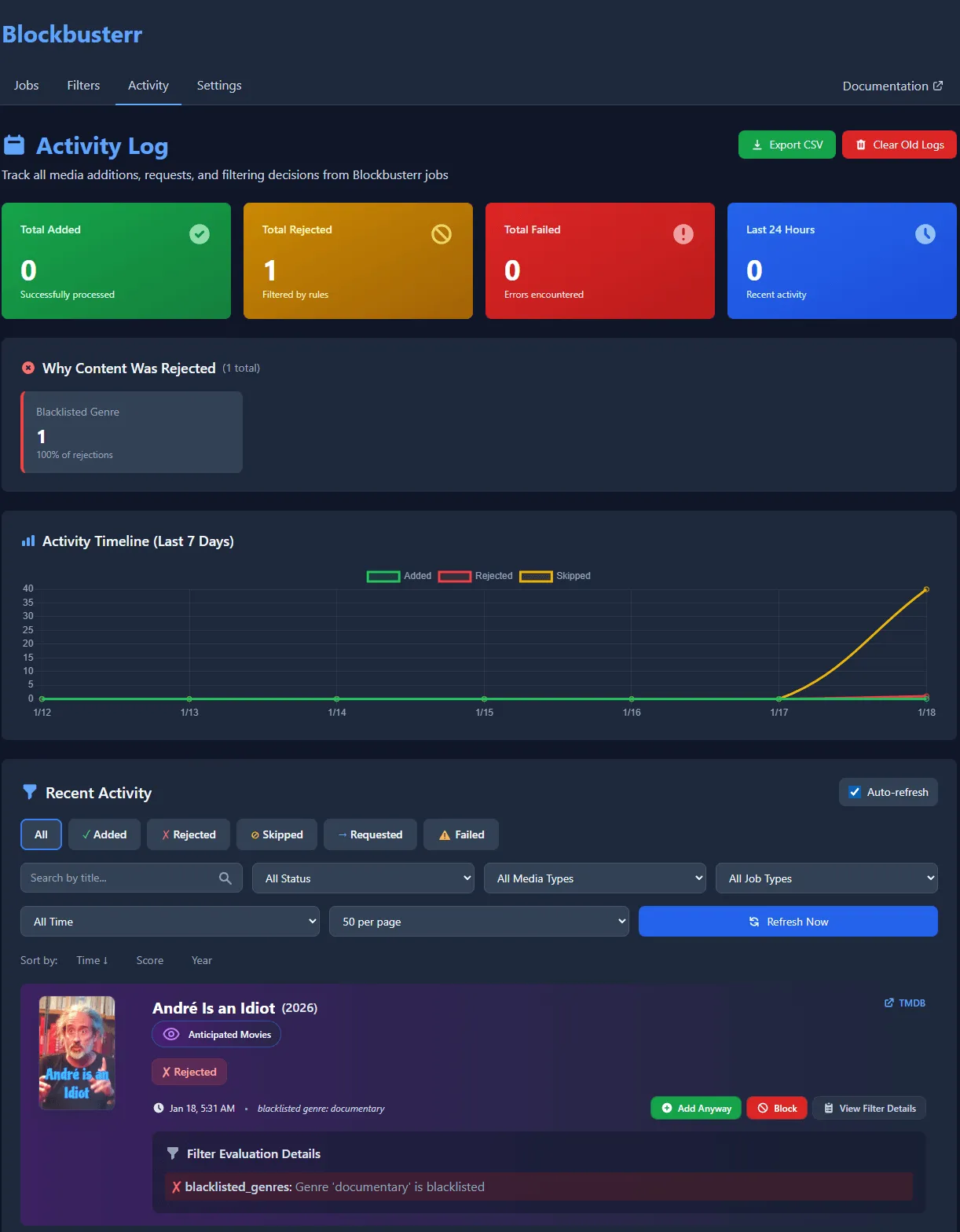
Task: Click the Refresh Now button
Action: click(788, 921)
